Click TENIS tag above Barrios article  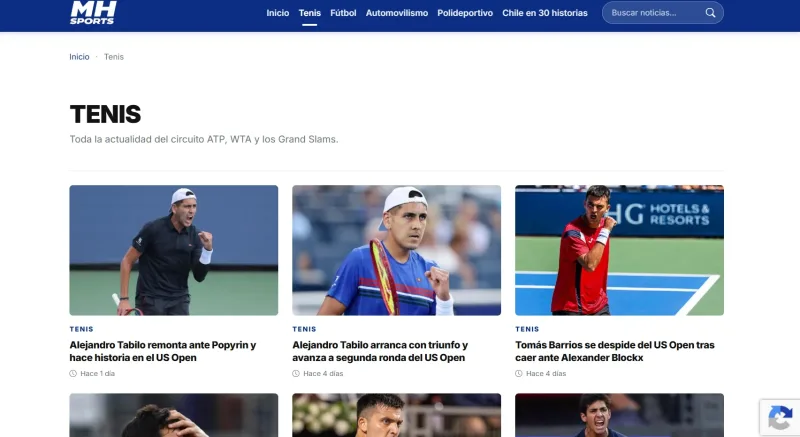click(527, 329)
